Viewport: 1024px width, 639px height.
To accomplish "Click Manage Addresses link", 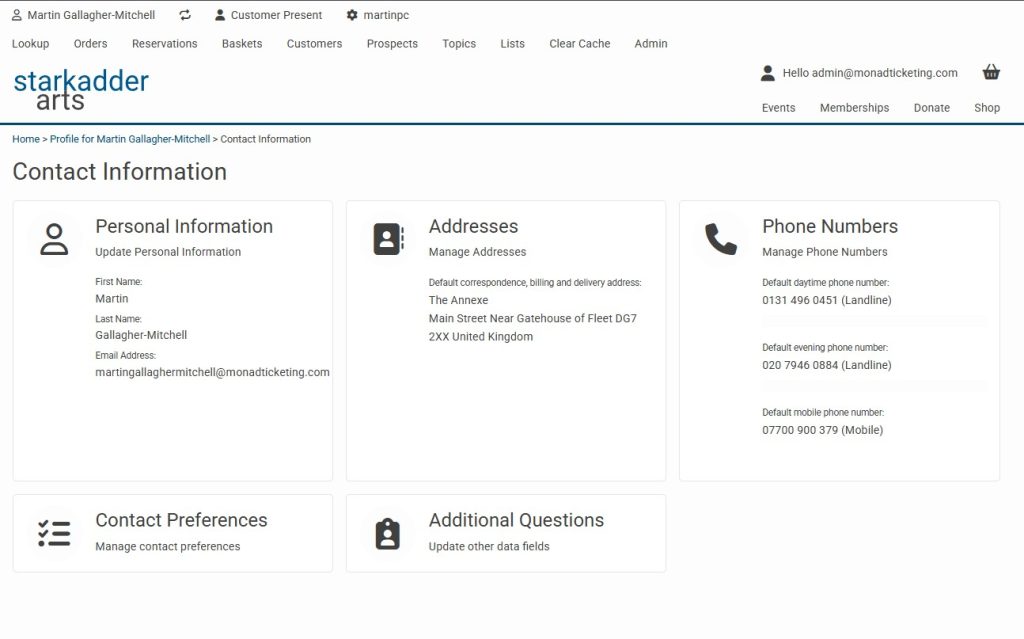I will click(x=477, y=252).
